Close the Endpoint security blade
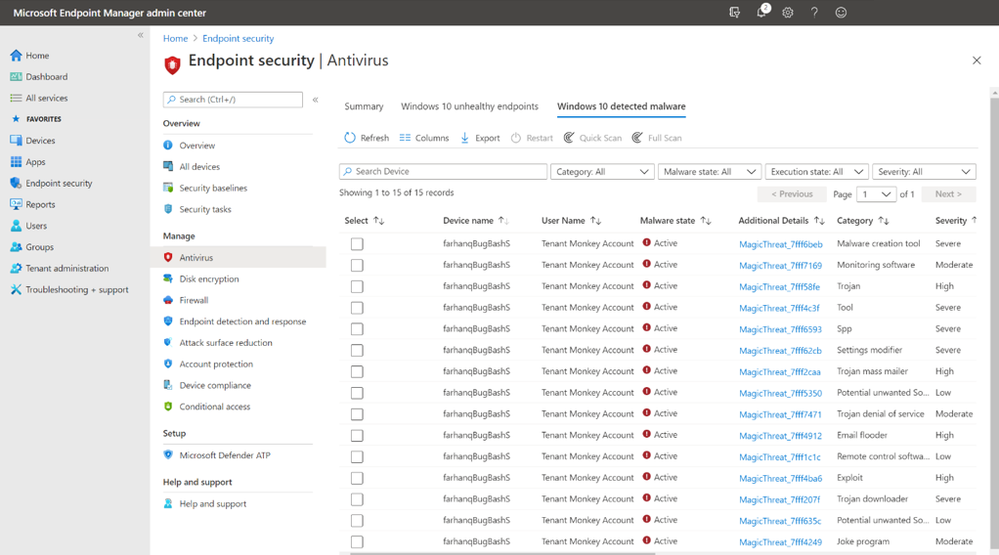The height and width of the screenshot is (555, 999). click(977, 61)
